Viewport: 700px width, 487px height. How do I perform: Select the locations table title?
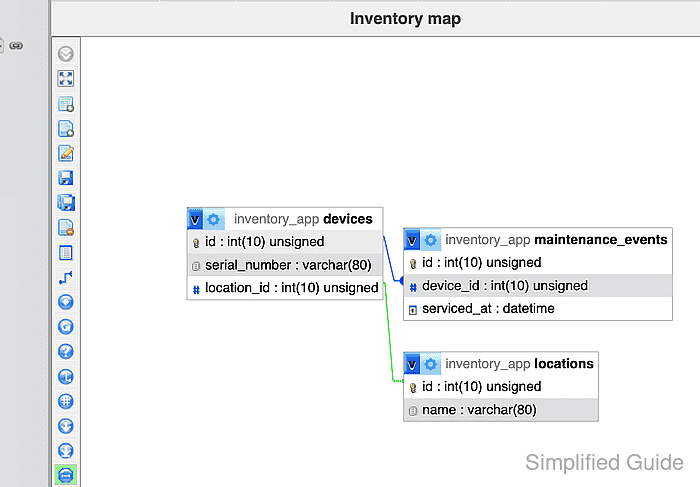[x=519, y=364]
